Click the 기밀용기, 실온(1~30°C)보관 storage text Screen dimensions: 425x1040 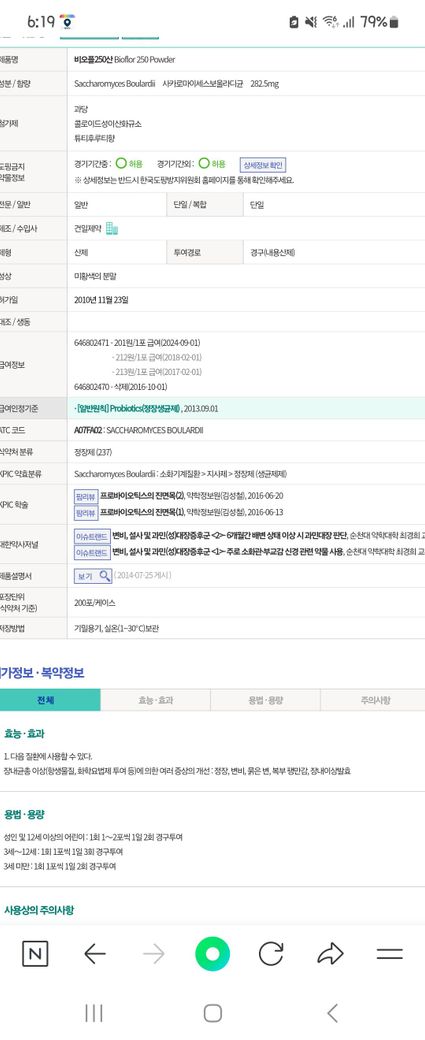pos(117,627)
